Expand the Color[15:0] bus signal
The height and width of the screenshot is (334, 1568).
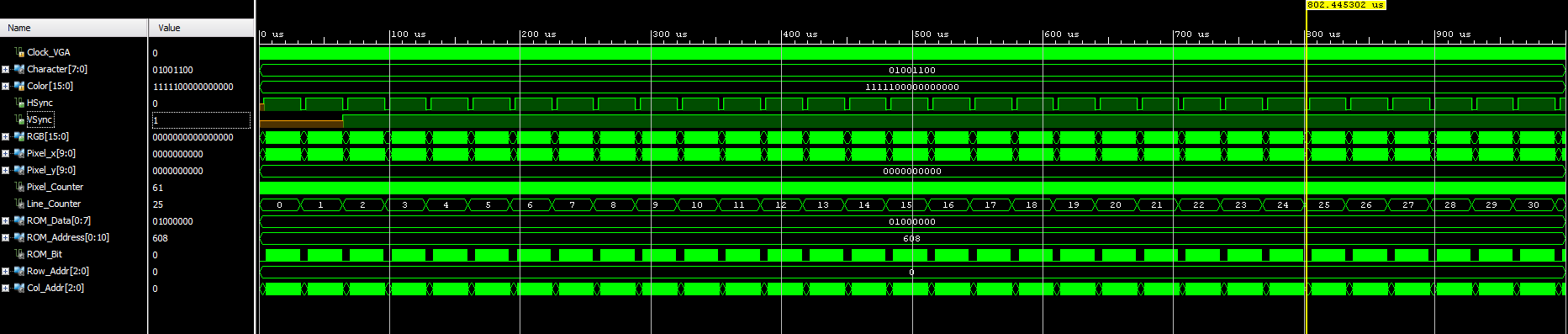(x=6, y=86)
